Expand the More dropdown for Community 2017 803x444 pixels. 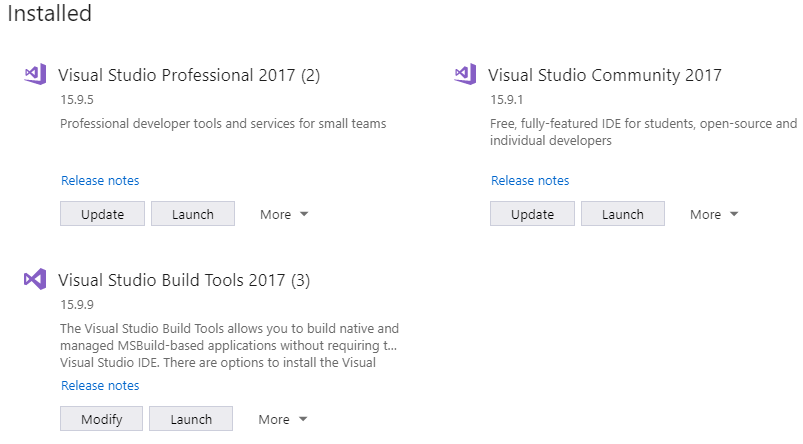714,214
